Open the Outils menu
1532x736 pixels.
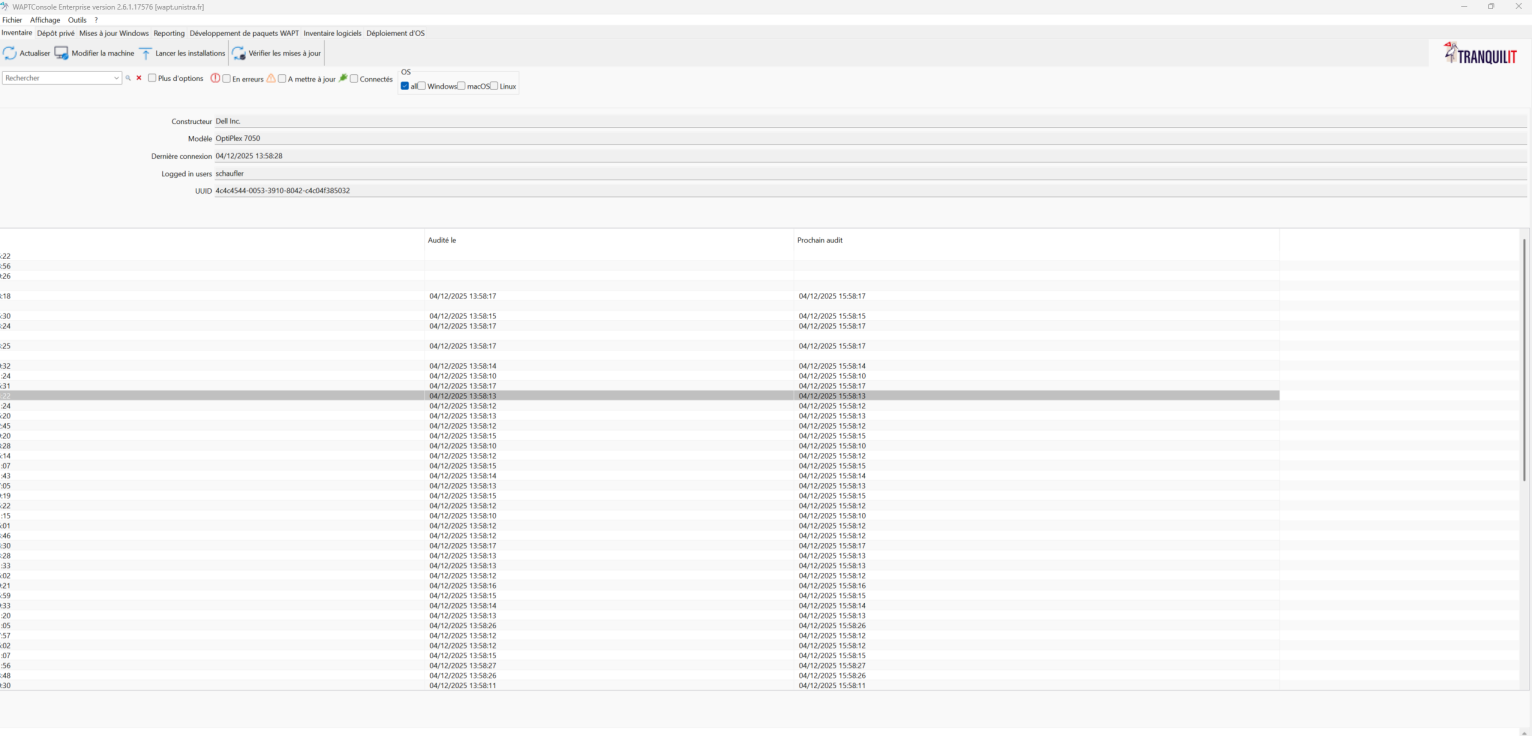click(x=77, y=20)
